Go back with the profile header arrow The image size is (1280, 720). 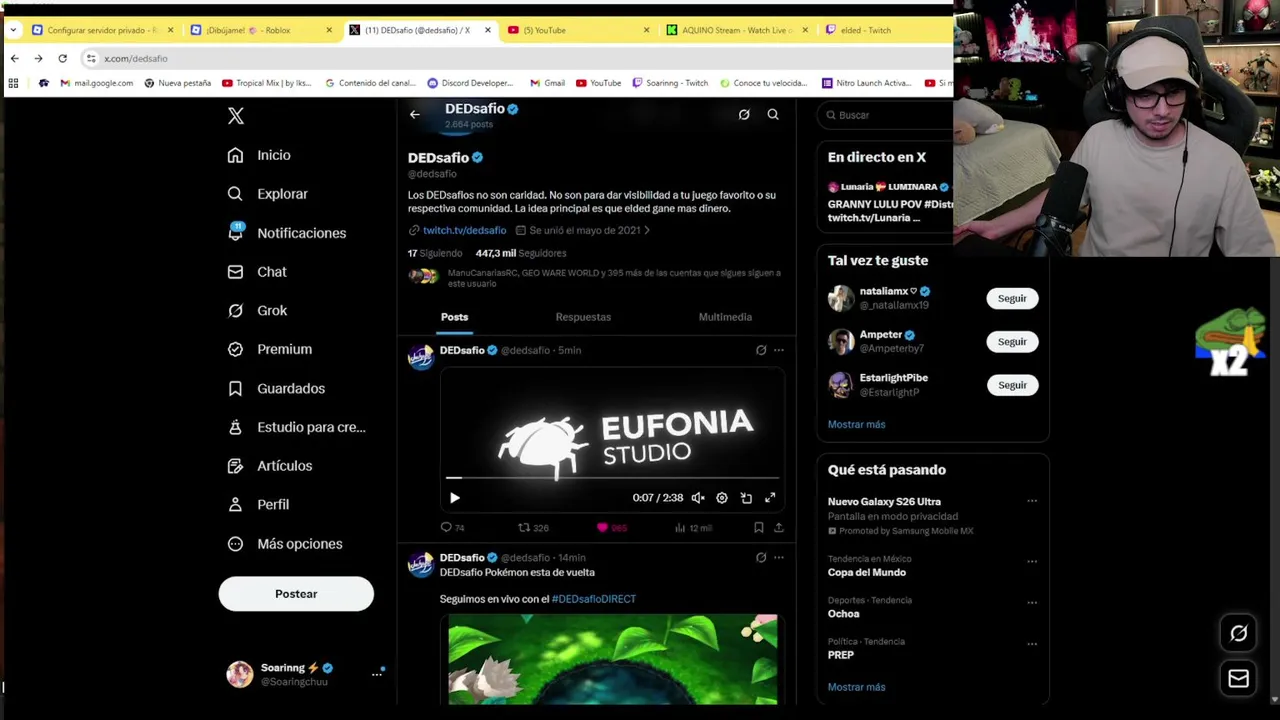414,115
